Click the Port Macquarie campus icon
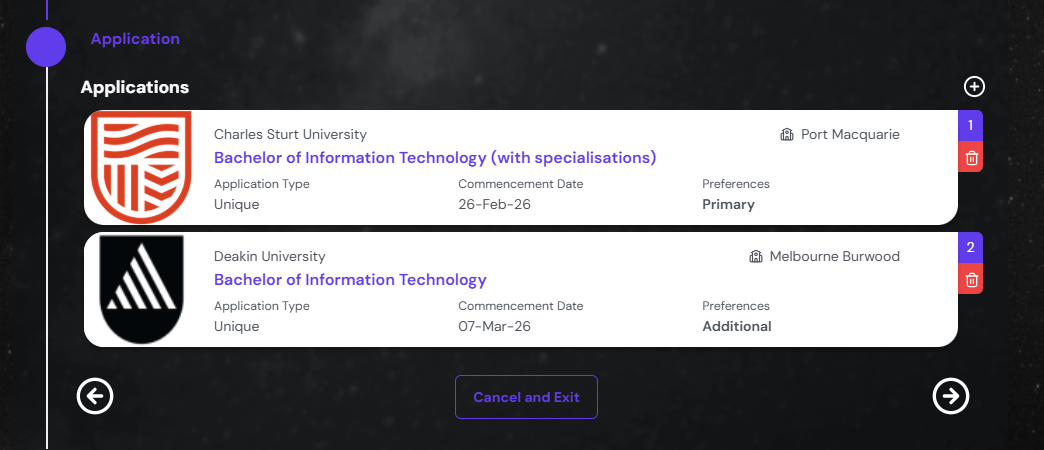The height and width of the screenshot is (450, 1044). [787, 134]
